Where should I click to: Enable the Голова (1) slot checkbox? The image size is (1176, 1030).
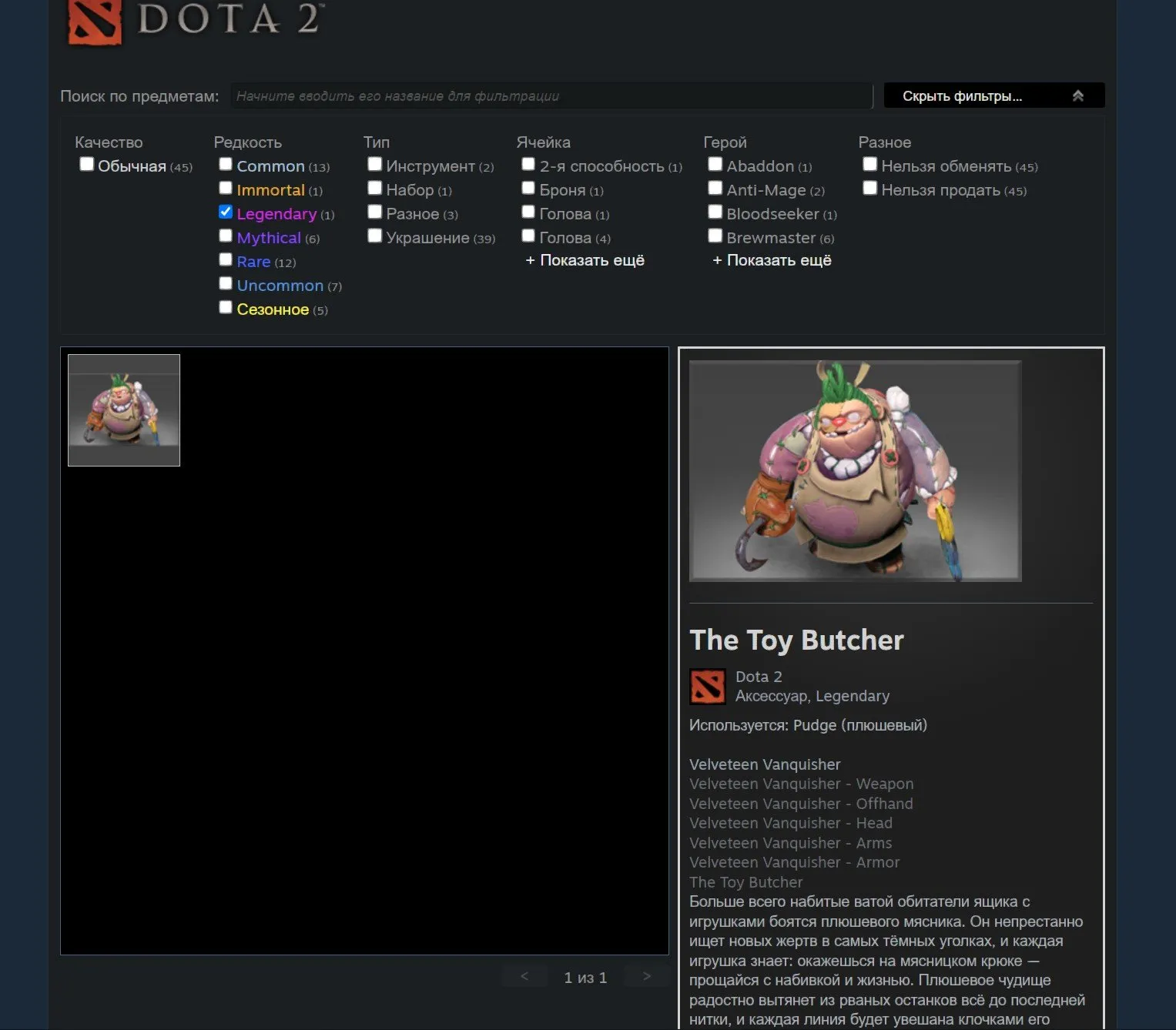[x=528, y=212]
